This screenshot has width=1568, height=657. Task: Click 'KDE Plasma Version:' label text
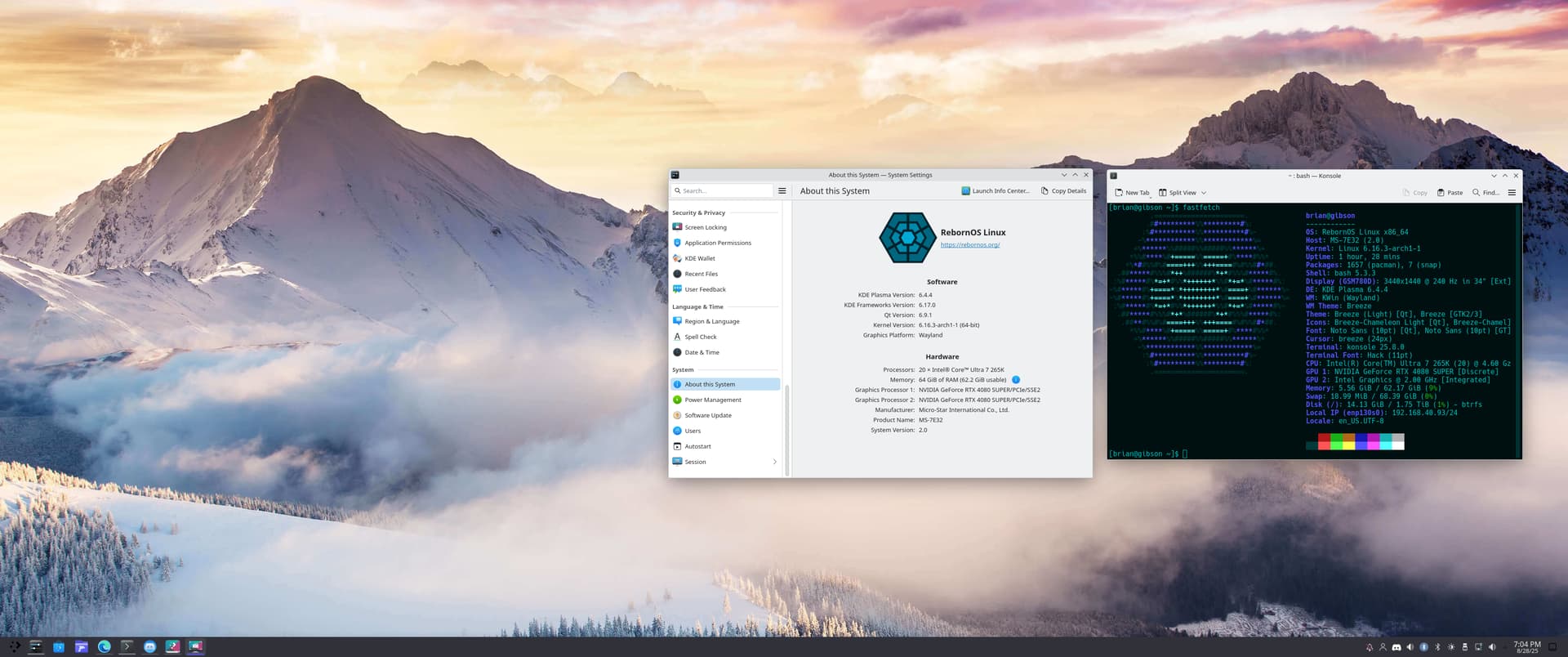coord(886,295)
